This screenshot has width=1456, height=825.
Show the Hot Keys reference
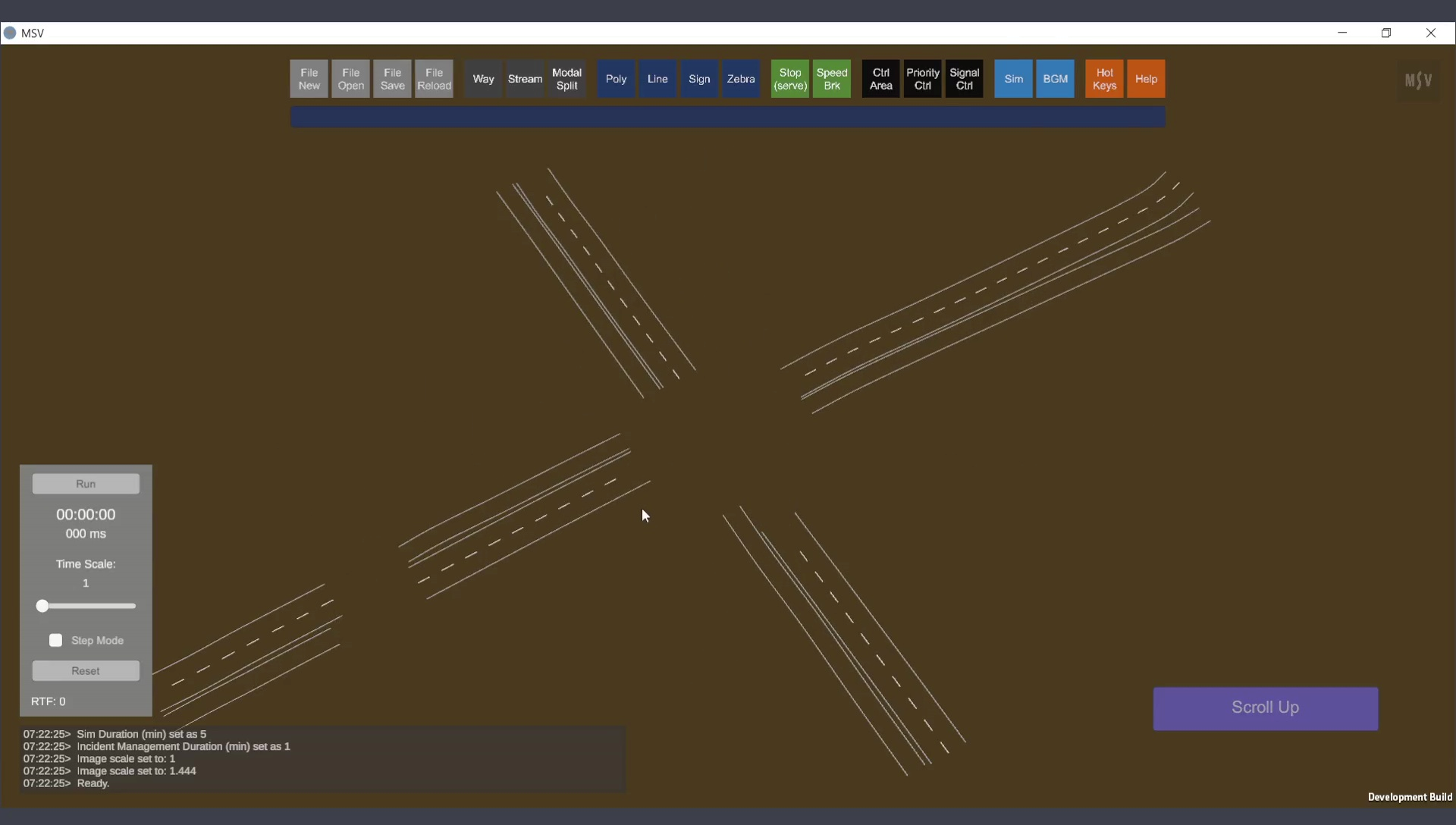coord(1104,79)
